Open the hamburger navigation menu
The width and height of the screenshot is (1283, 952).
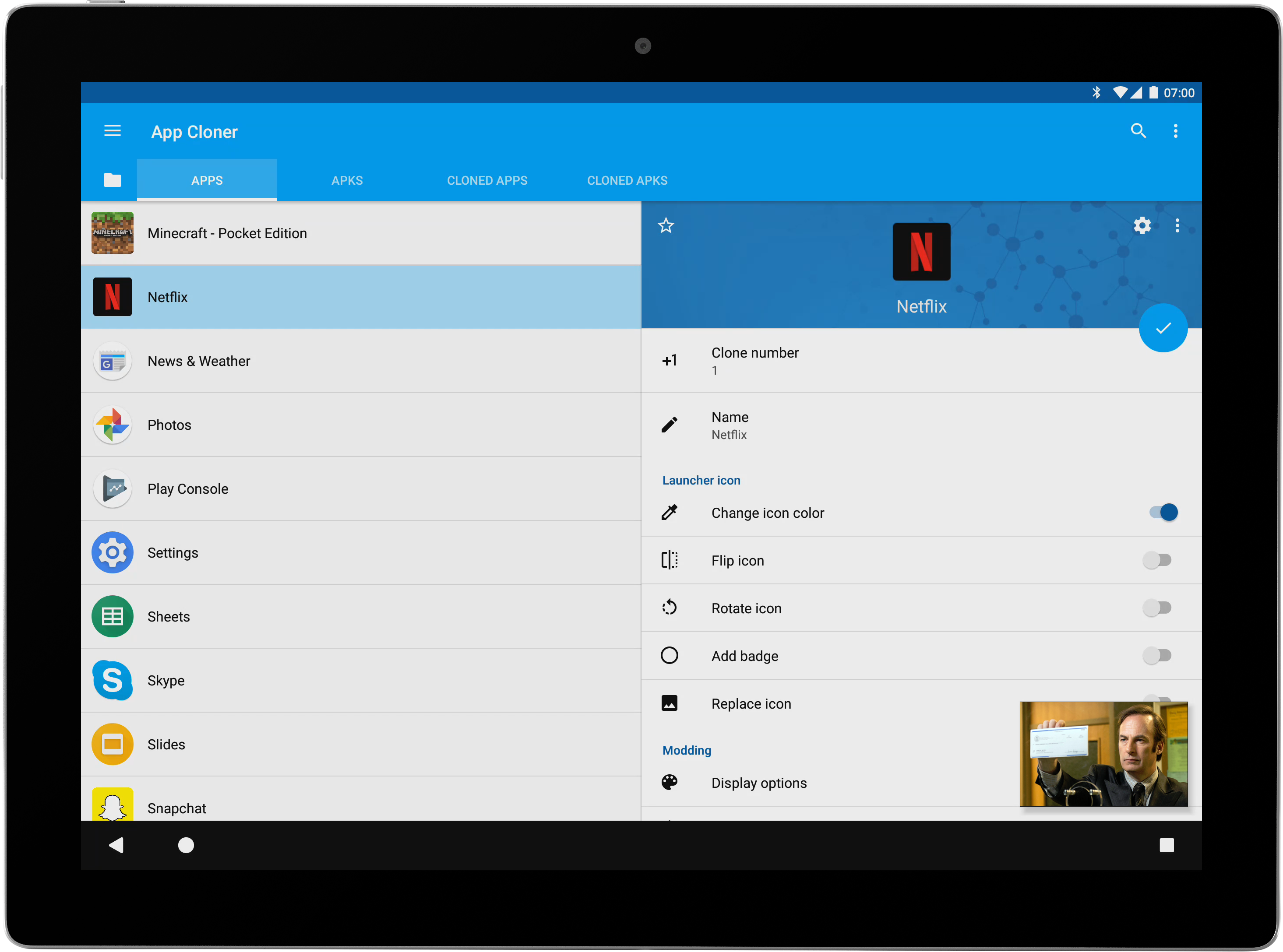(113, 131)
